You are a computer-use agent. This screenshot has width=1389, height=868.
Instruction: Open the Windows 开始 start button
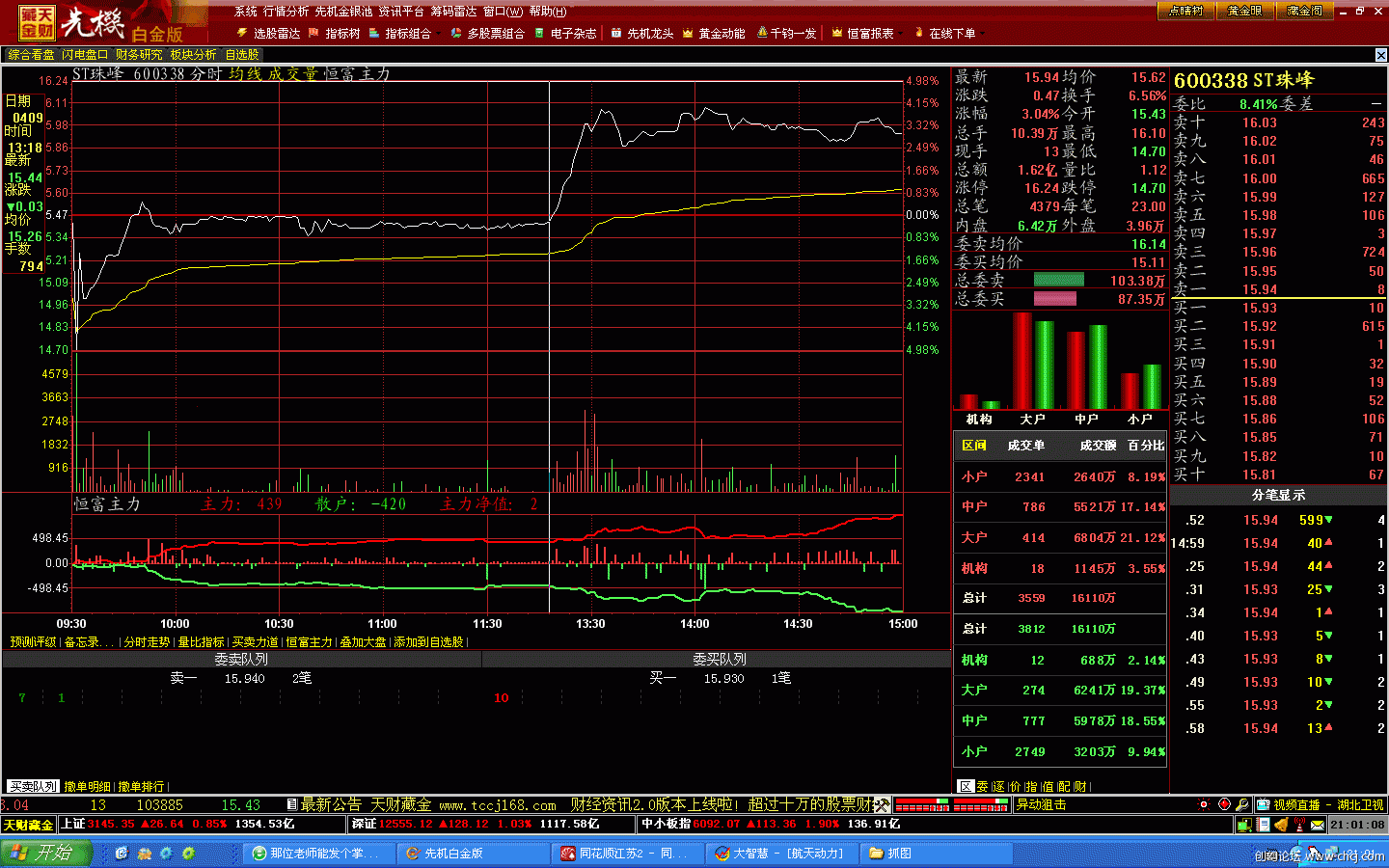[x=46, y=854]
